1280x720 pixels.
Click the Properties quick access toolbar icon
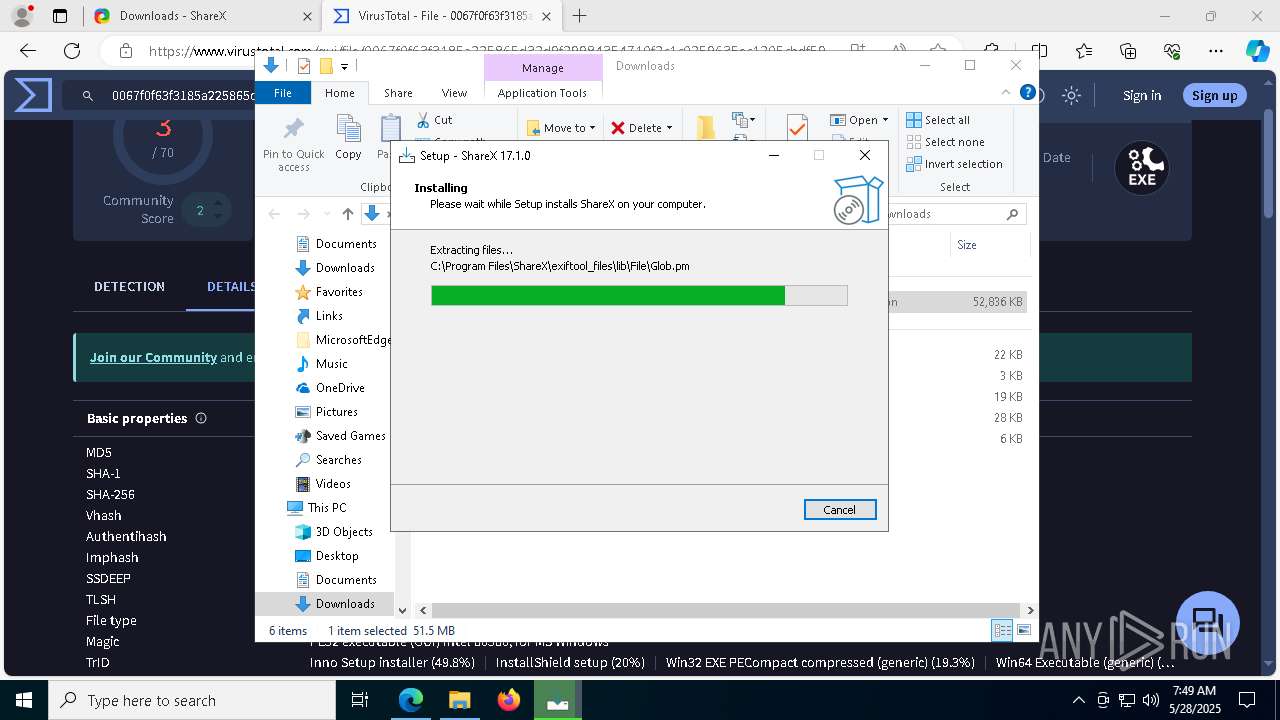click(x=304, y=66)
